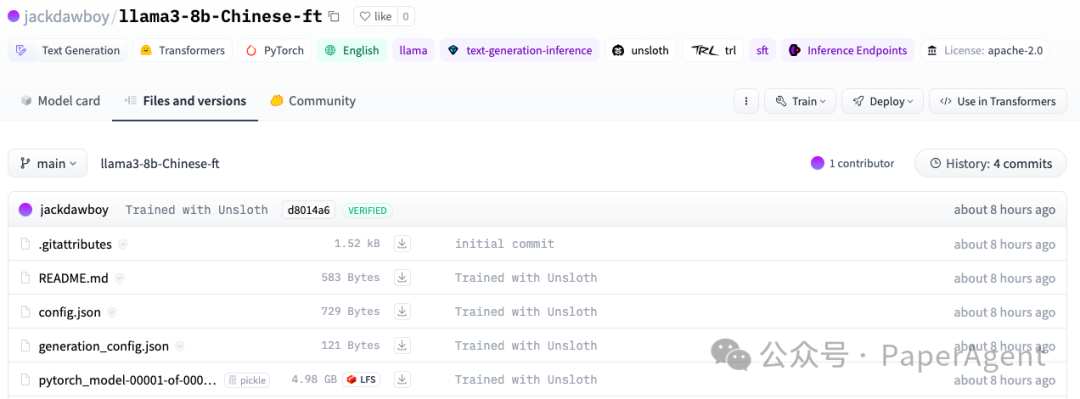Open commit hash d8014a6
Image resolution: width=1080 pixels, height=399 pixels.
(309, 209)
